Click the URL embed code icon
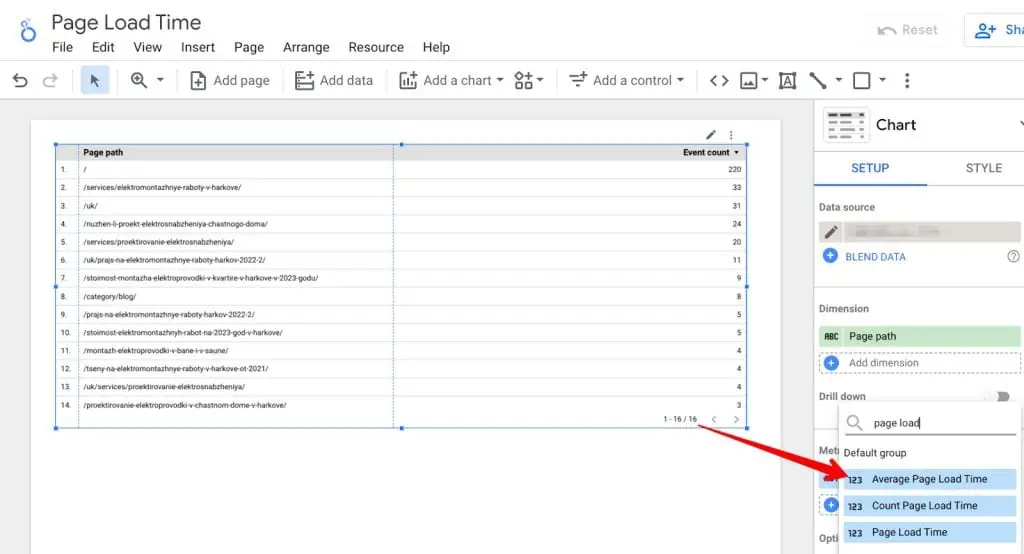The height and width of the screenshot is (554, 1024). point(719,80)
